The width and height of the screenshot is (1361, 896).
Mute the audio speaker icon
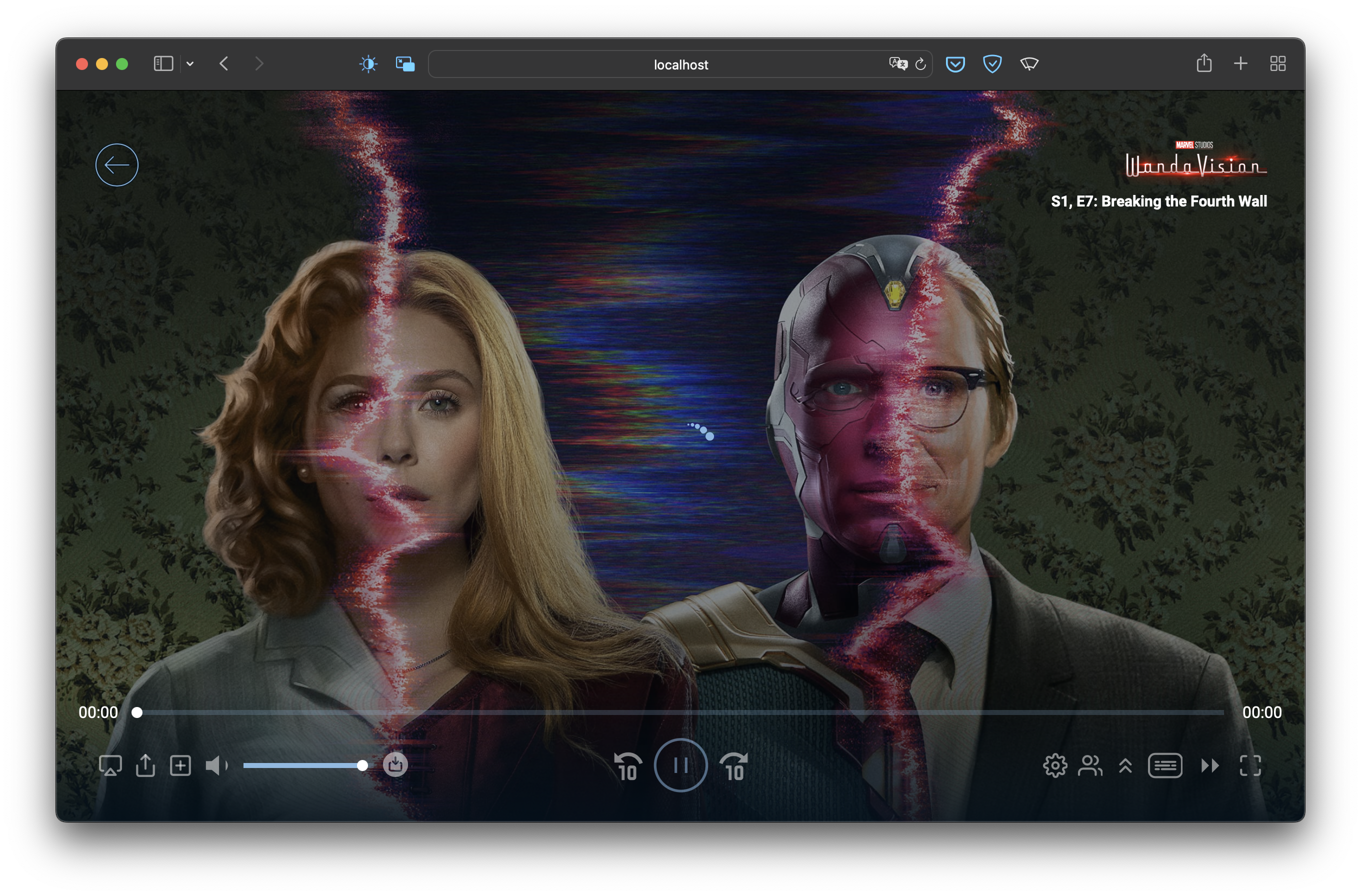[216, 765]
